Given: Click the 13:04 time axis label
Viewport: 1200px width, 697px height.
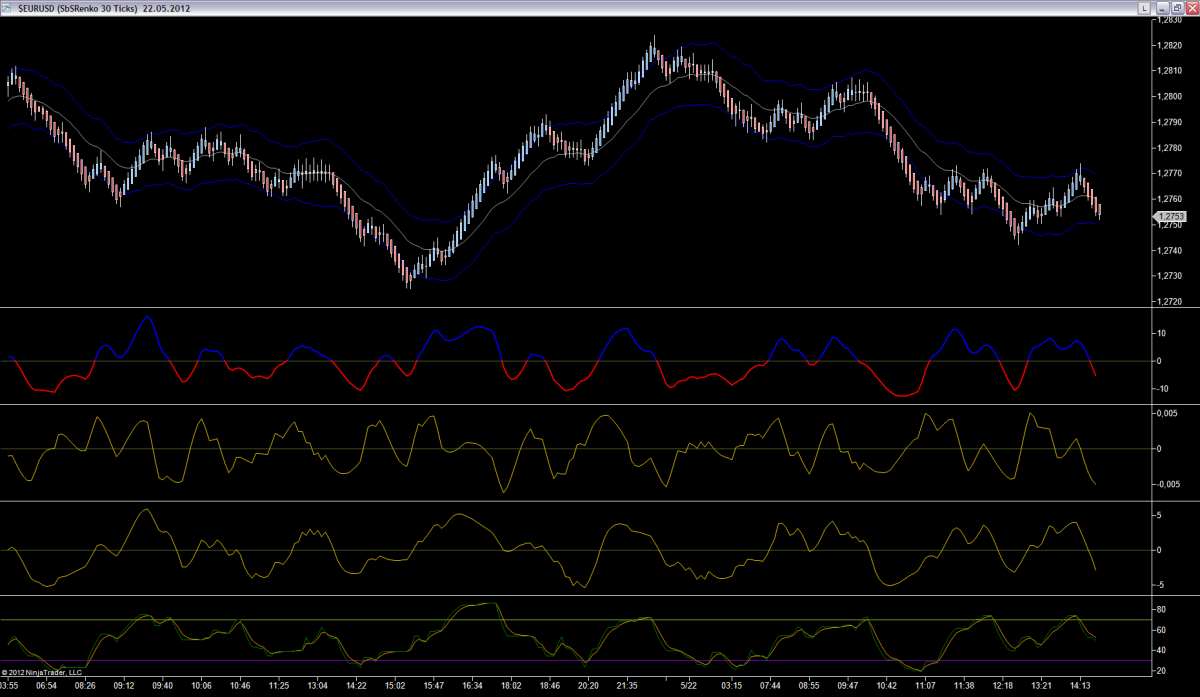Looking at the screenshot, I should click(318, 687).
